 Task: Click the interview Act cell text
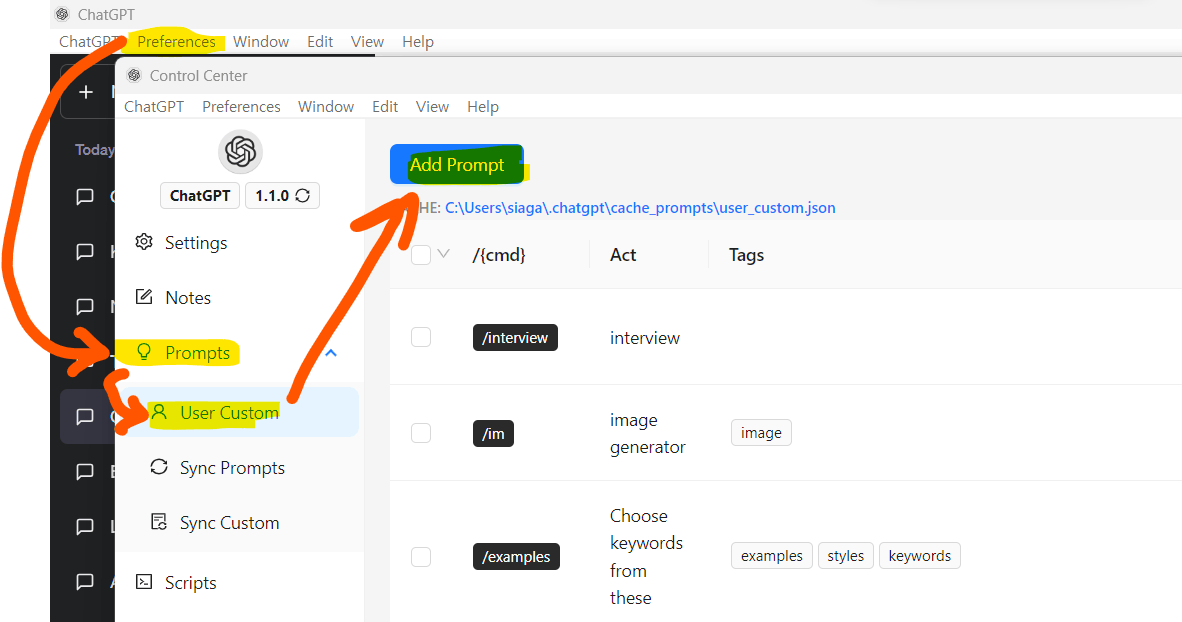click(645, 338)
